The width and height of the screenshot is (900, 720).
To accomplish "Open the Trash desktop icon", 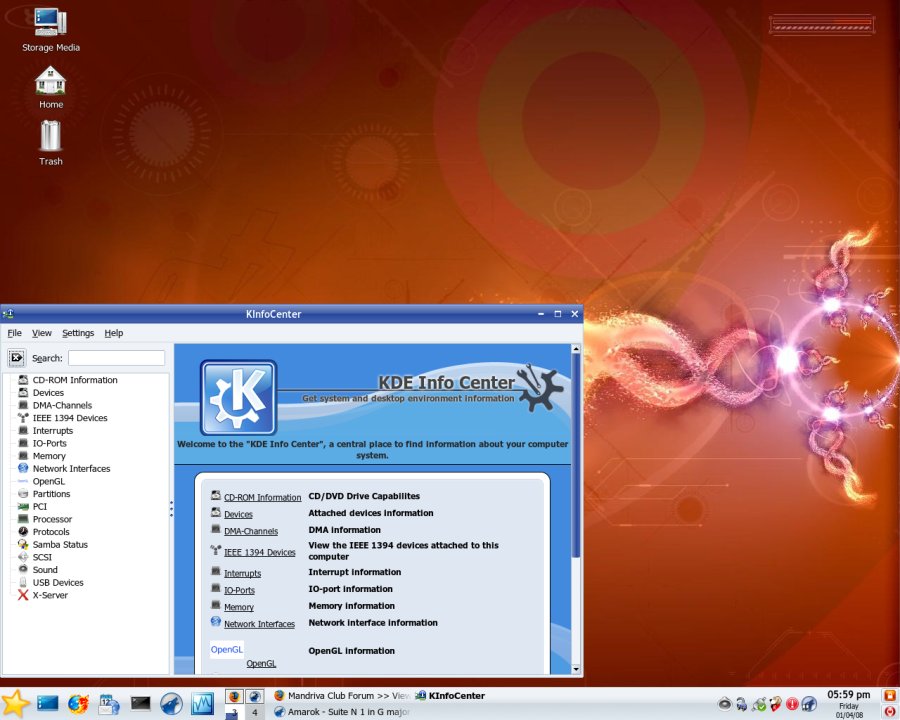I will pos(51,144).
